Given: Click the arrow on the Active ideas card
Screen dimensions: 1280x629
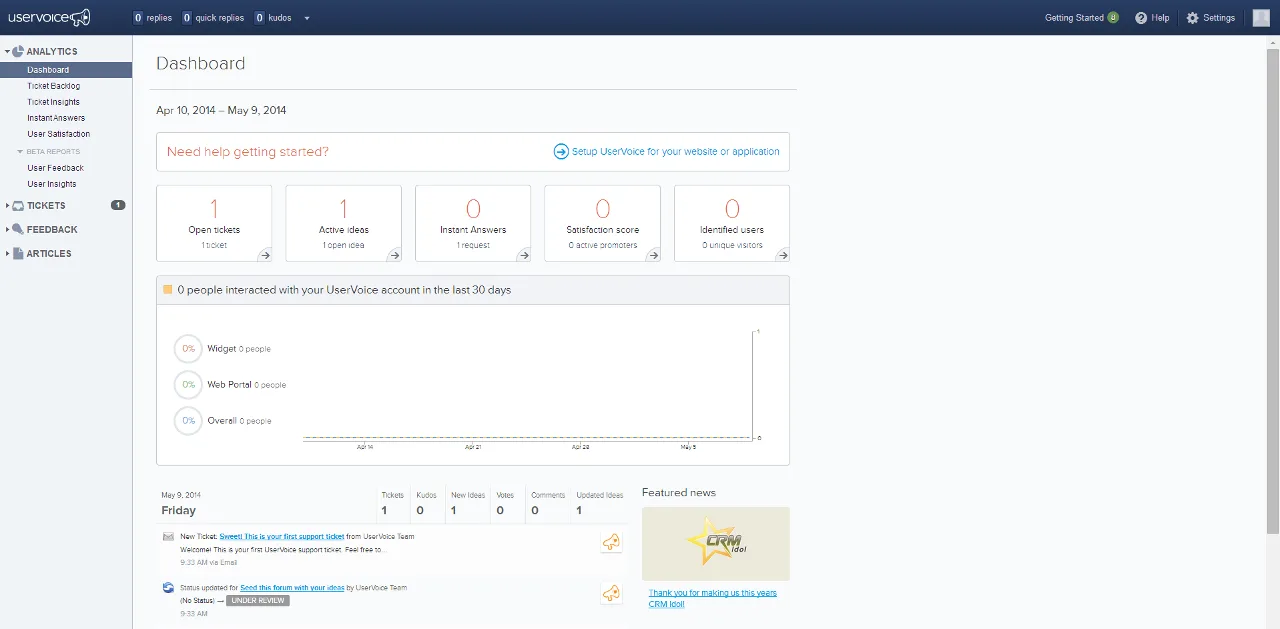Looking at the screenshot, I should pos(394,255).
